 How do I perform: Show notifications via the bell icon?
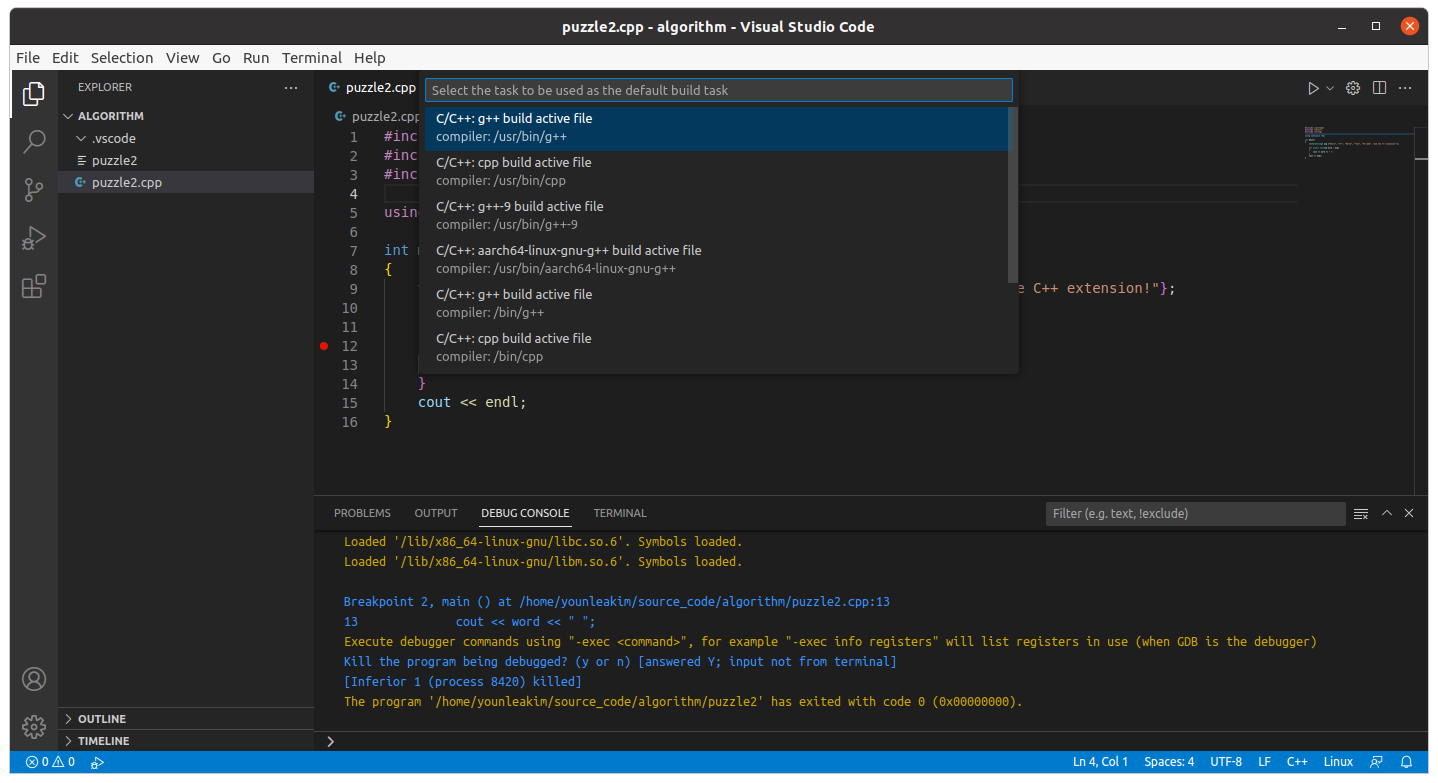click(1406, 762)
